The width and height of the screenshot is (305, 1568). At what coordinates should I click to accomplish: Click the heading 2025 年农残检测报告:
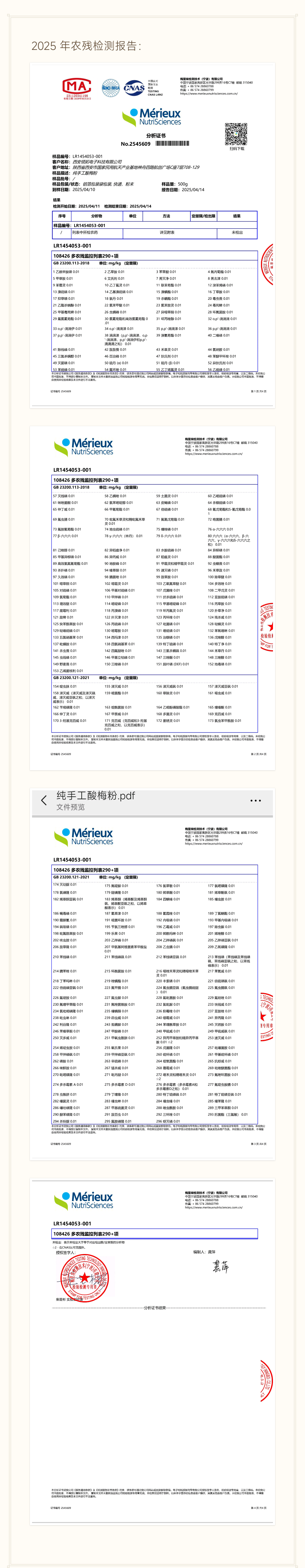pyautogui.click(x=87, y=46)
